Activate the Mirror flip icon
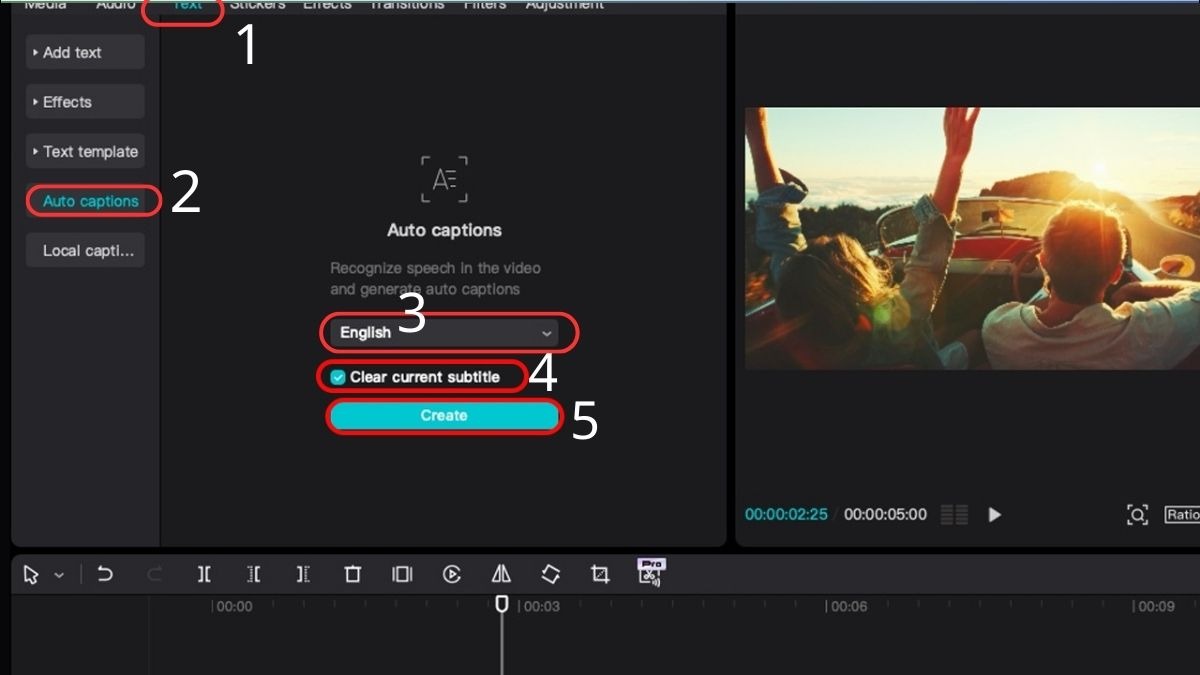Viewport: 1200px width, 675px height. 501,574
